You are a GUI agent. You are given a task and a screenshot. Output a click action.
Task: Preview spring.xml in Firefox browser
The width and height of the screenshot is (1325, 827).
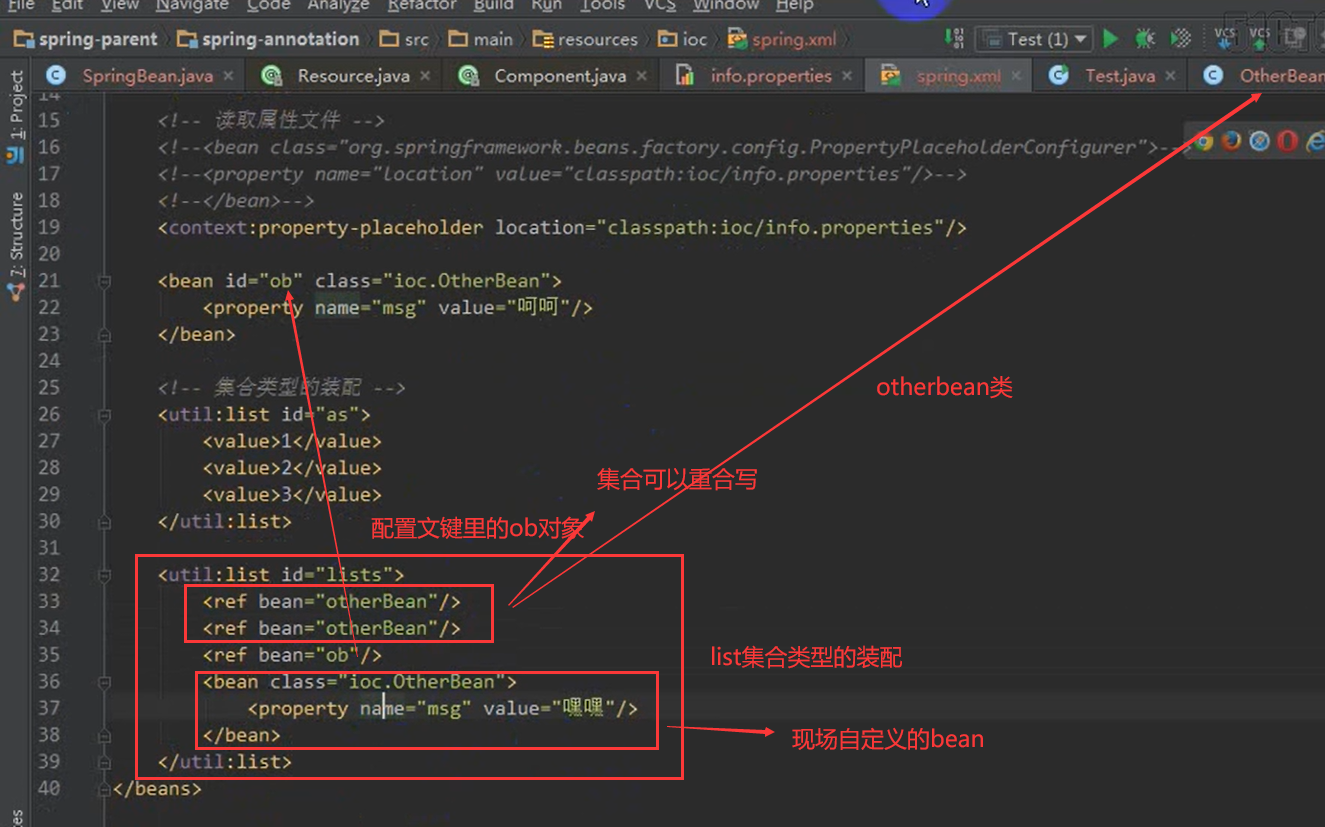coord(1232,141)
